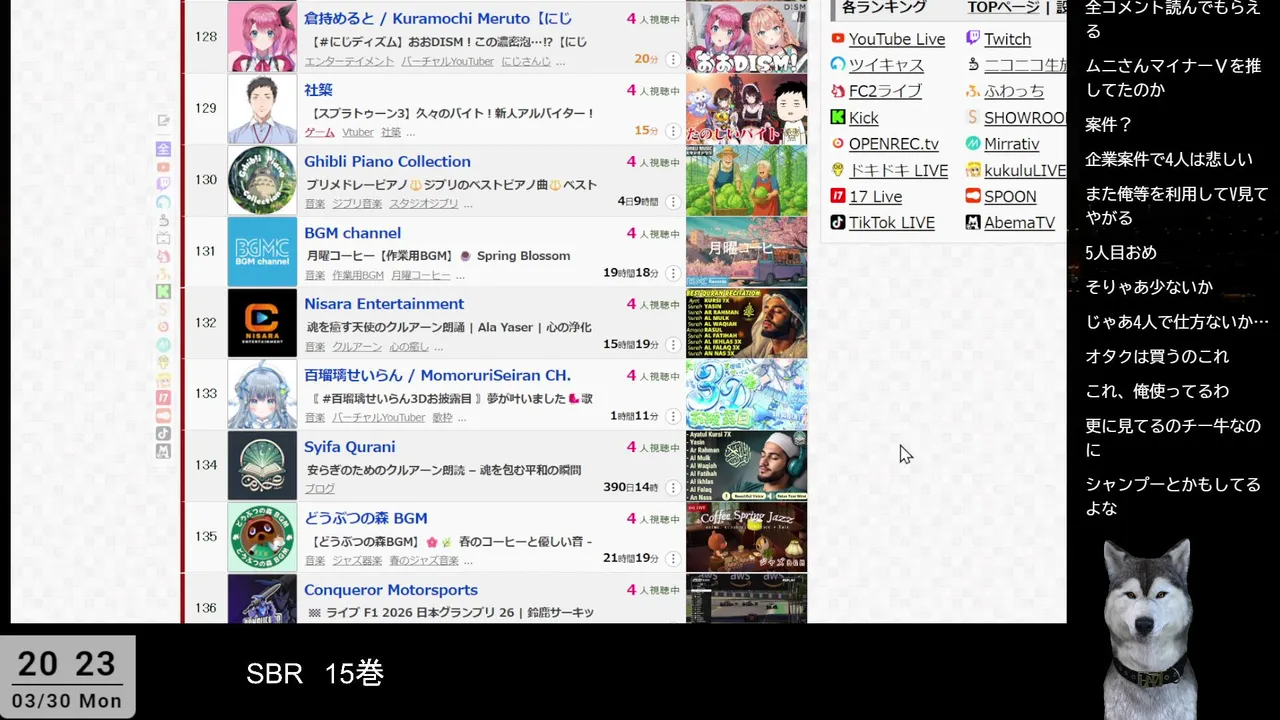This screenshot has height=720, width=1280.
Task: Click the 作業用BGM tag under BGM channel
Action: pos(358,275)
